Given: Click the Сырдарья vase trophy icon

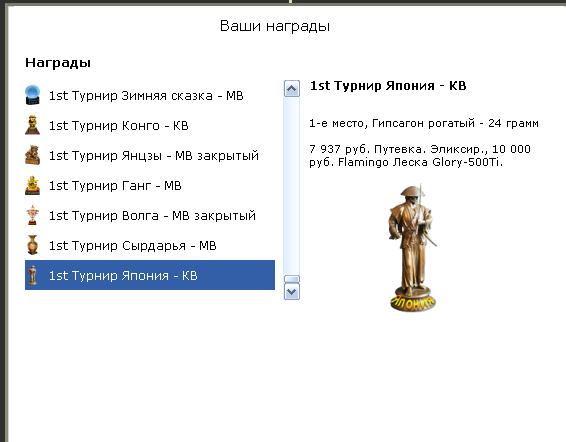Looking at the screenshot, I should tap(32, 245).
